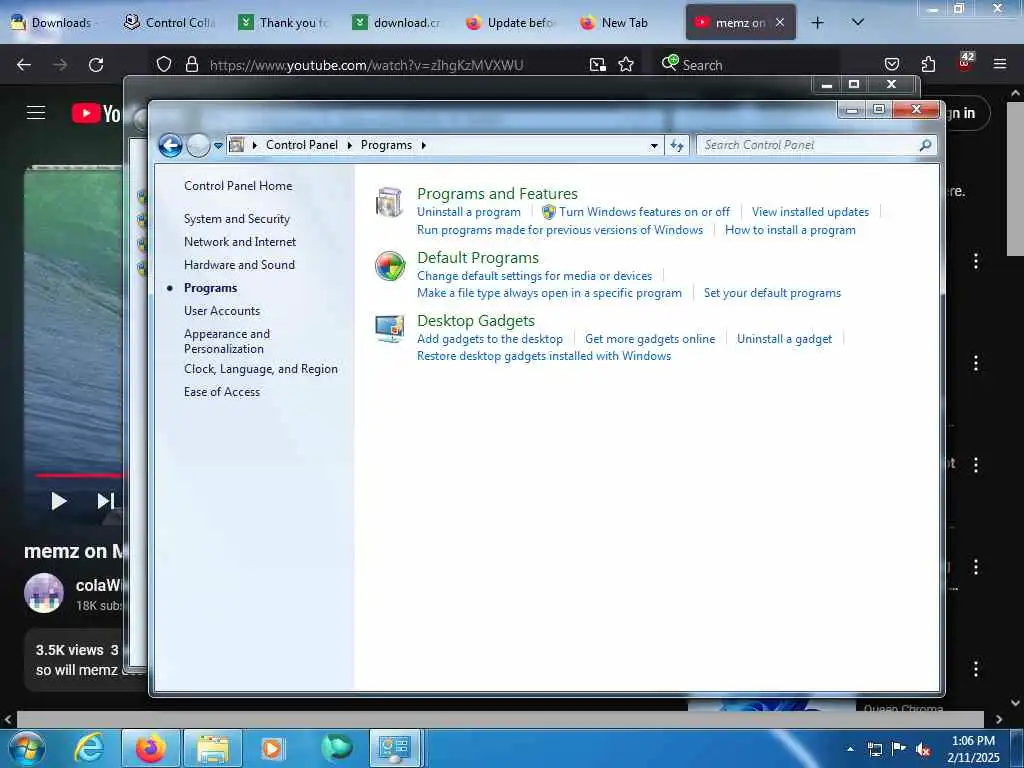Skip to next YouTube video
This screenshot has height=768, width=1024.
[x=105, y=501]
